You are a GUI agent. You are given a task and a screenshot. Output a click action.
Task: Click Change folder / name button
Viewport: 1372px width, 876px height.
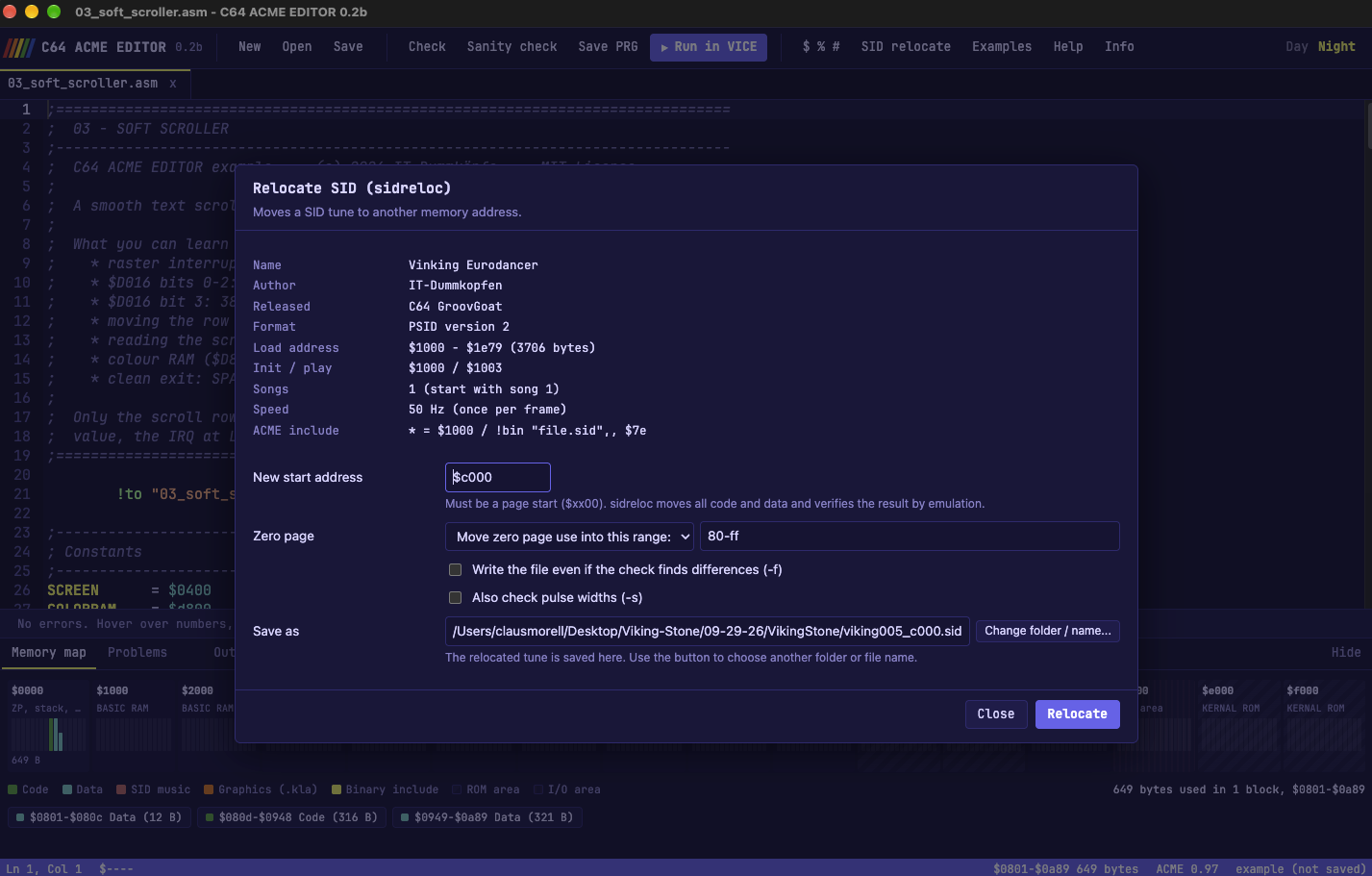click(x=1048, y=631)
